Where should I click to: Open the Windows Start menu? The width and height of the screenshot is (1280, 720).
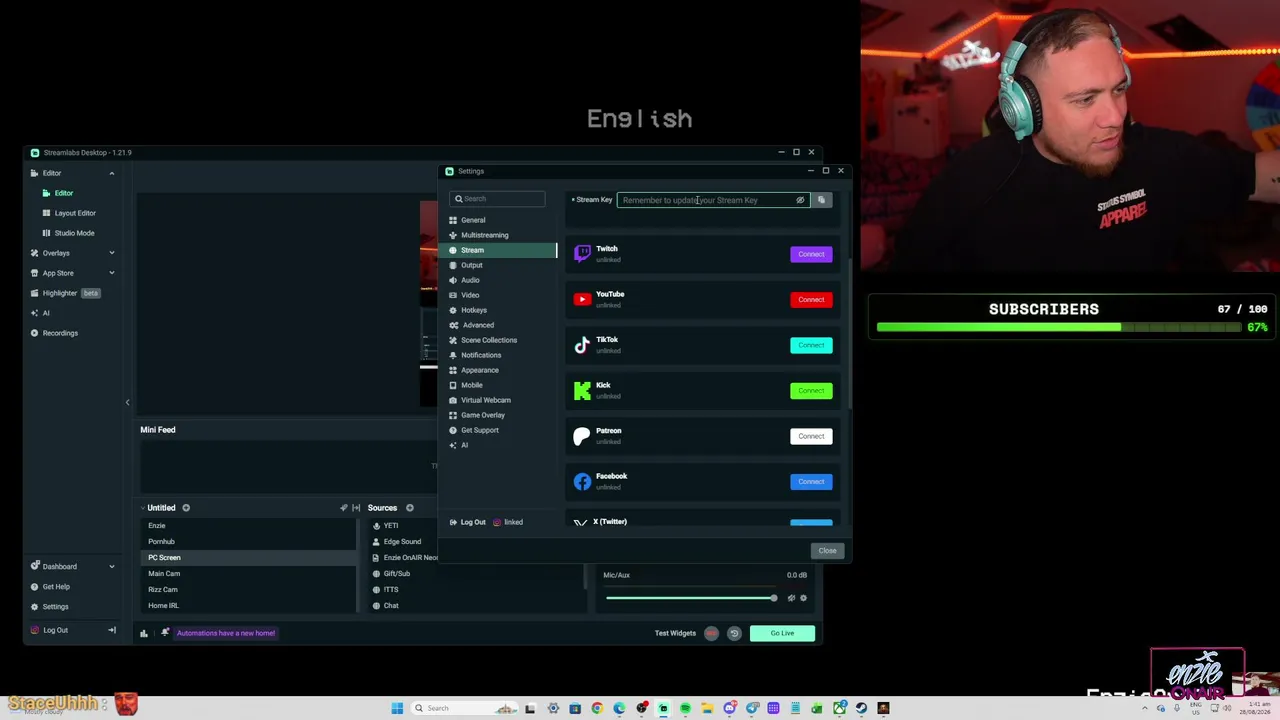397,708
